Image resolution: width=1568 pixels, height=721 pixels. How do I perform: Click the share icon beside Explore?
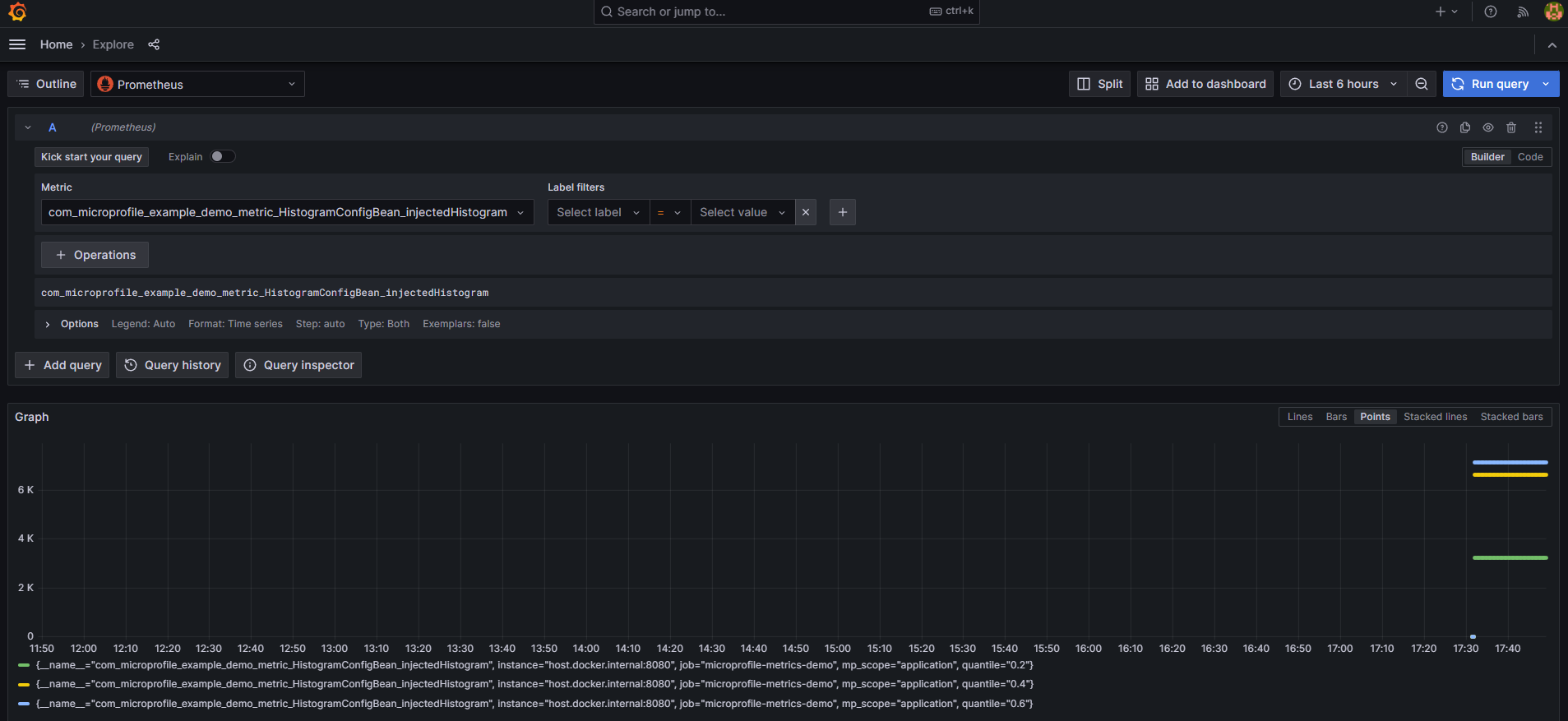point(154,44)
